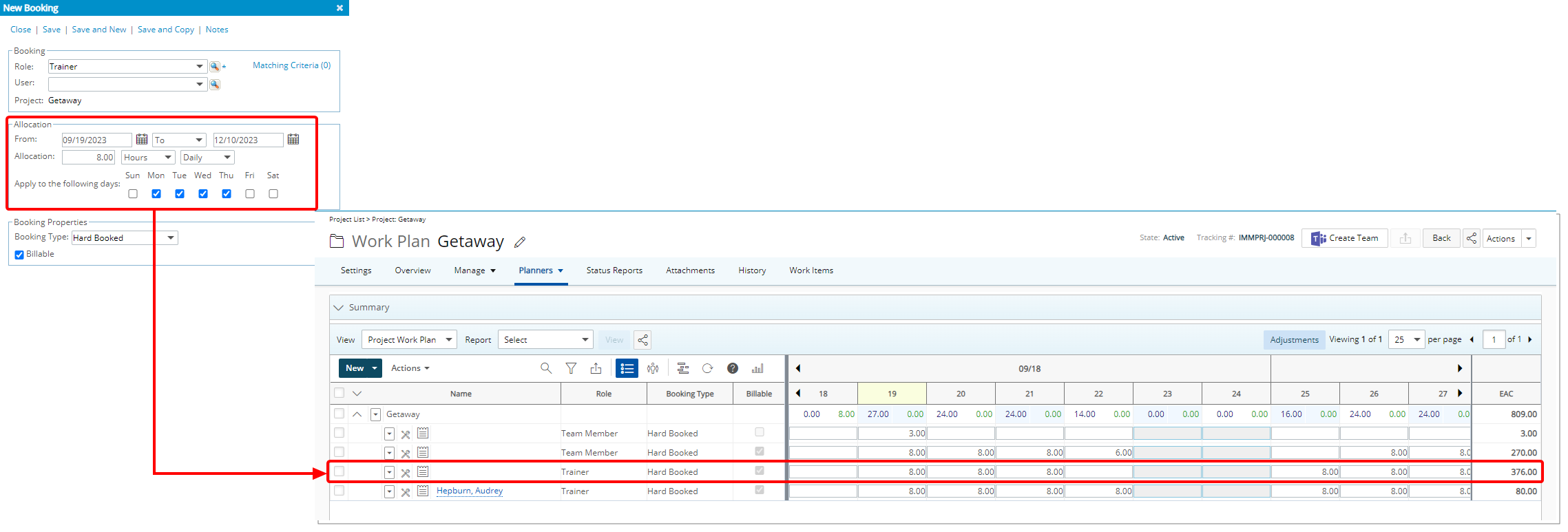
Task: Open search in Work Plan toolbar
Action: coord(546,368)
